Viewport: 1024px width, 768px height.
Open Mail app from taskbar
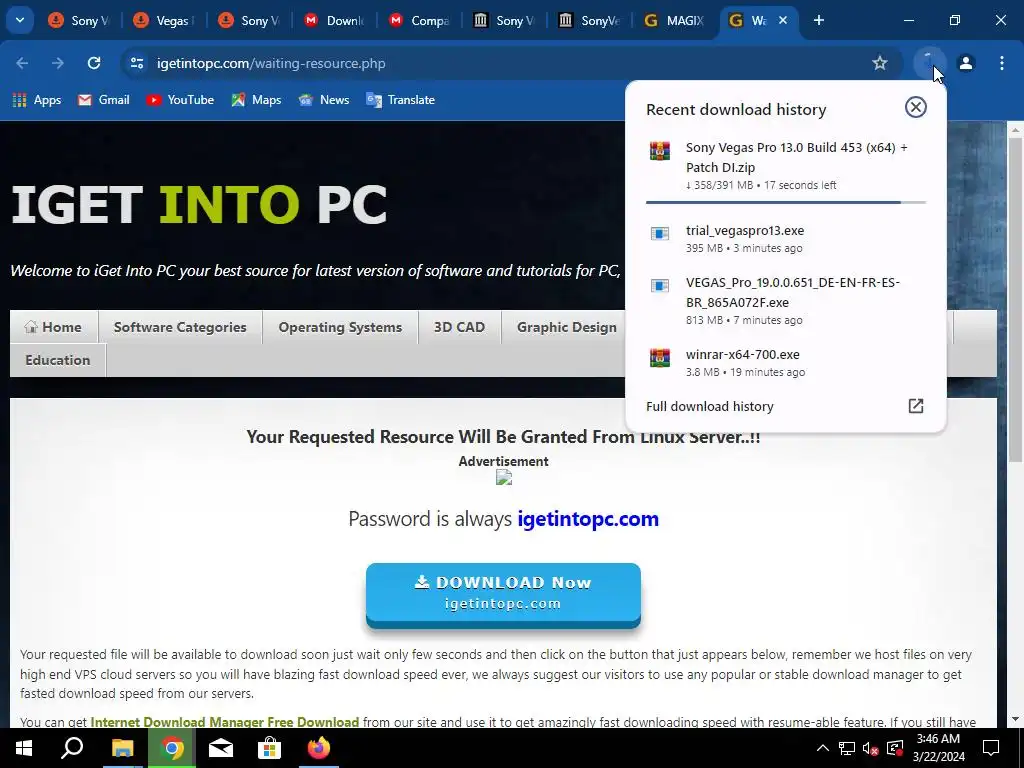tap(221, 748)
